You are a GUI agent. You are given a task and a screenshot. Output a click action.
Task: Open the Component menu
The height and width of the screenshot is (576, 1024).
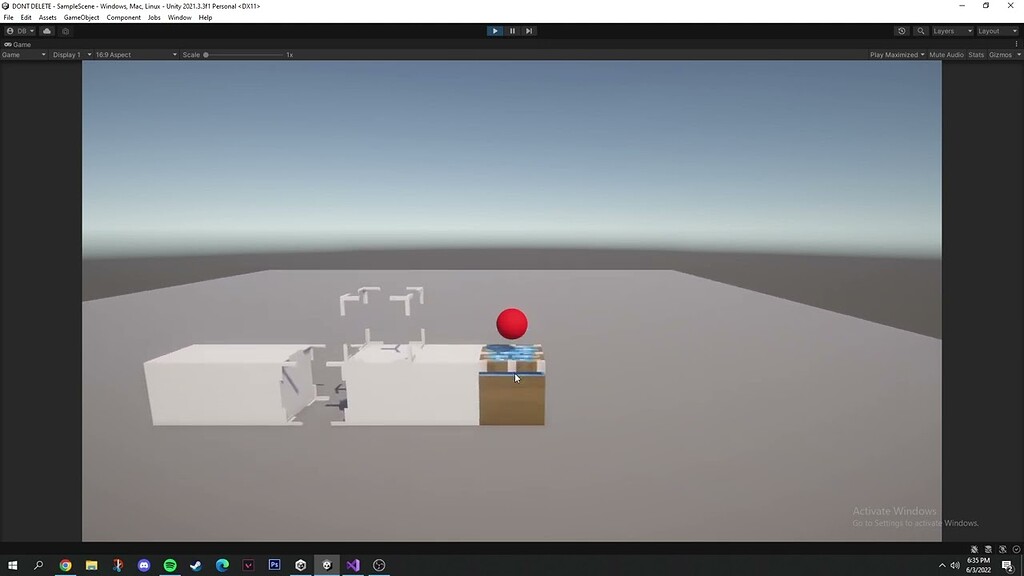pyautogui.click(x=123, y=17)
